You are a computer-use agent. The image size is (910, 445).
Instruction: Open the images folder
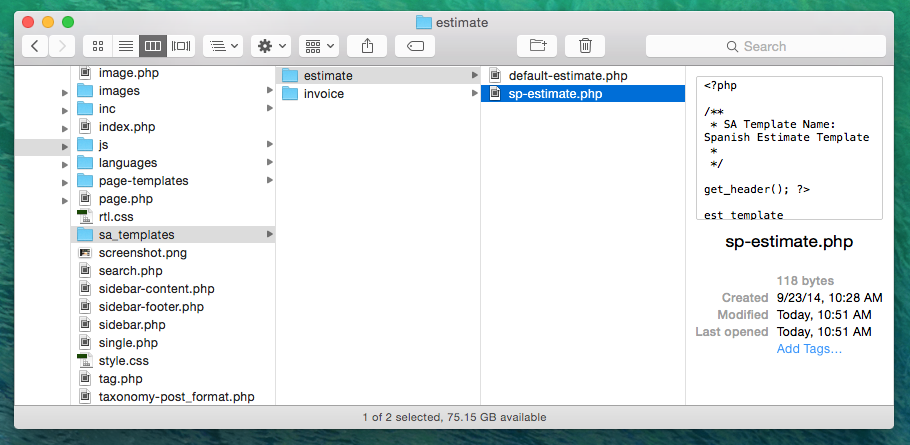pyautogui.click(x=173, y=91)
